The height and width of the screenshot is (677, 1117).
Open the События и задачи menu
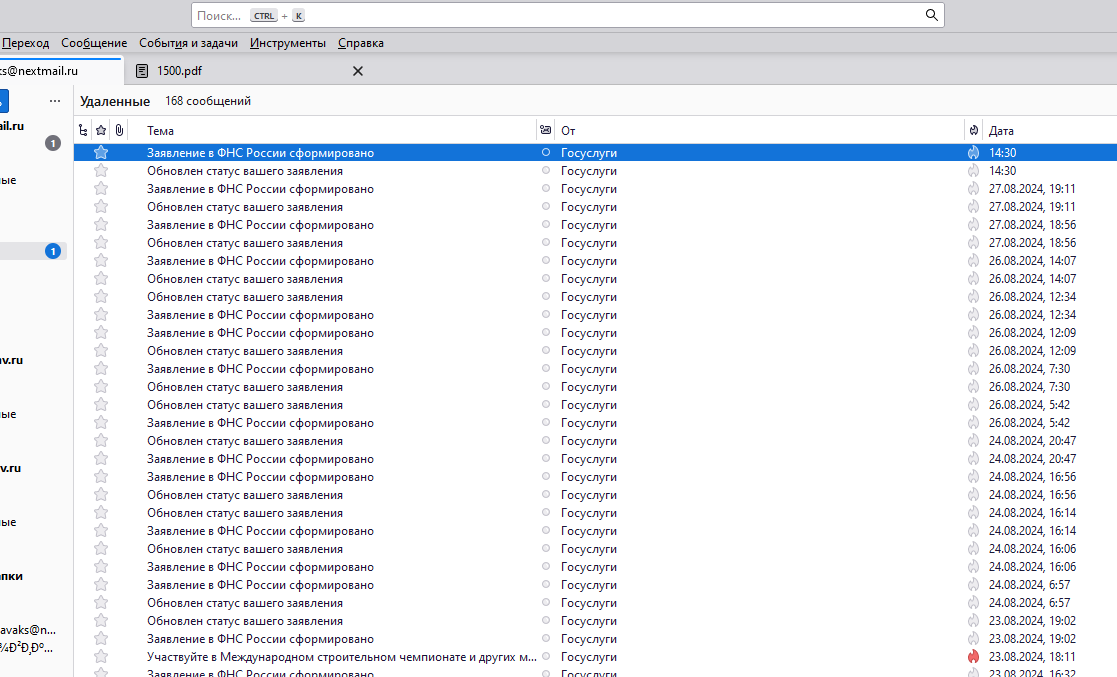188,43
